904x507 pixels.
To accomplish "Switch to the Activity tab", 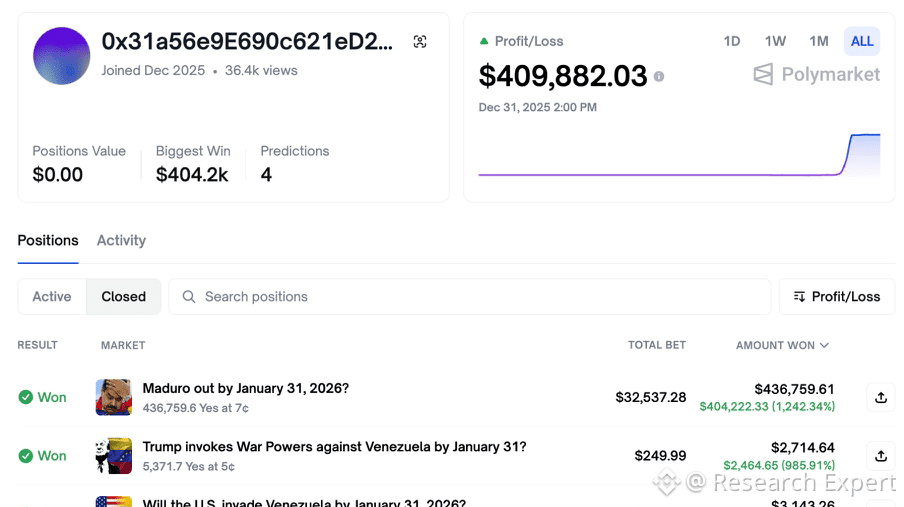I will [121, 241].
